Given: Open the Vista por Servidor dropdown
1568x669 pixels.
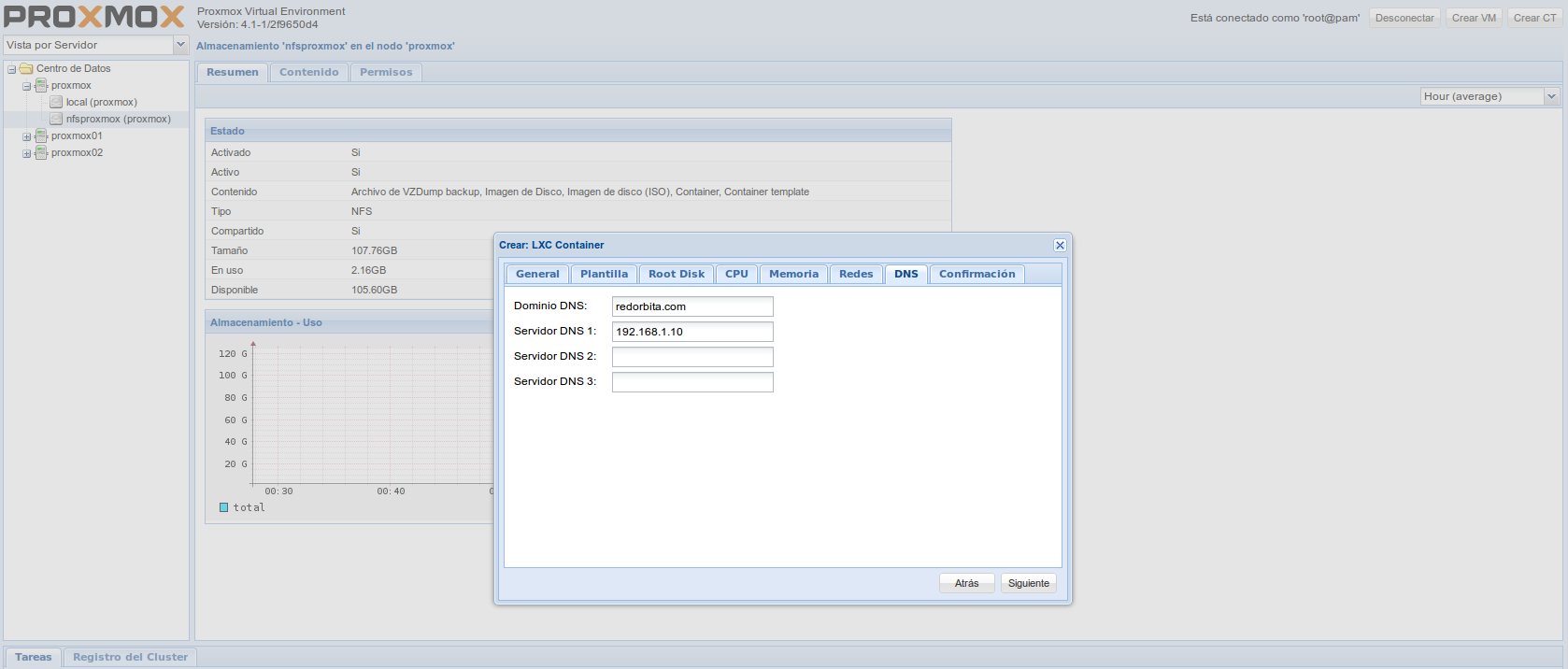Looking at the screenshot, I should (180, 45).
